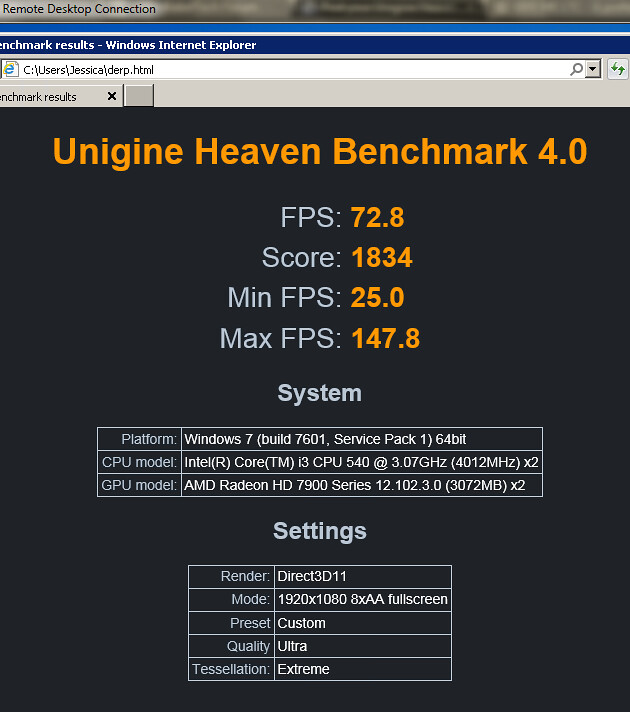The image size is (630, 712).
Task: Click the search magnifier icon in address bar
Action: tap(577, 70)
